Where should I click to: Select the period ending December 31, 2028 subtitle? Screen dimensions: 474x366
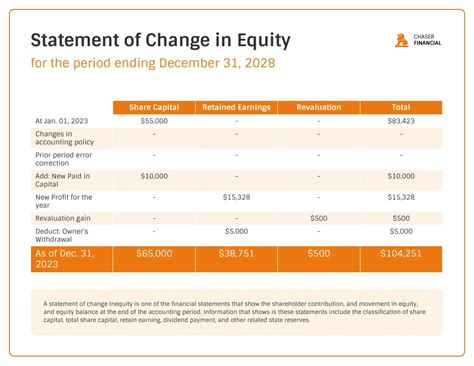[x=153, y=63]
